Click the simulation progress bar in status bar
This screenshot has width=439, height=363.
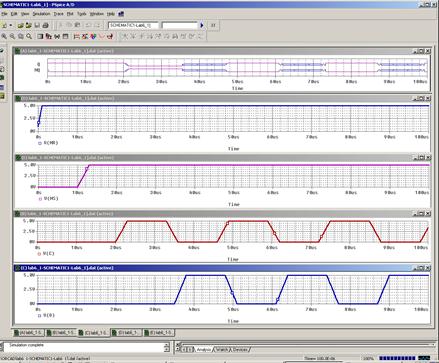(398, 358)
